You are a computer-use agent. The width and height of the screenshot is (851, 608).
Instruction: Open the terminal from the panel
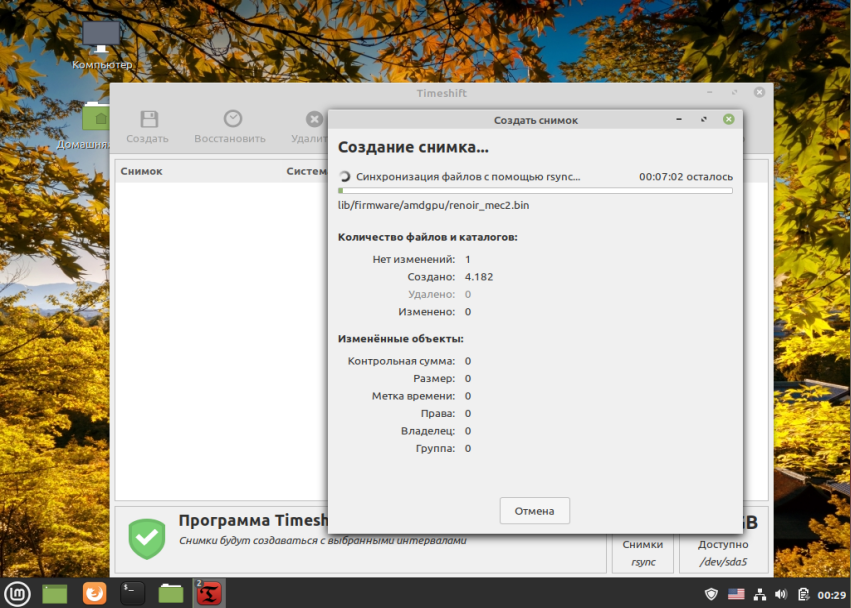[132, 593]
